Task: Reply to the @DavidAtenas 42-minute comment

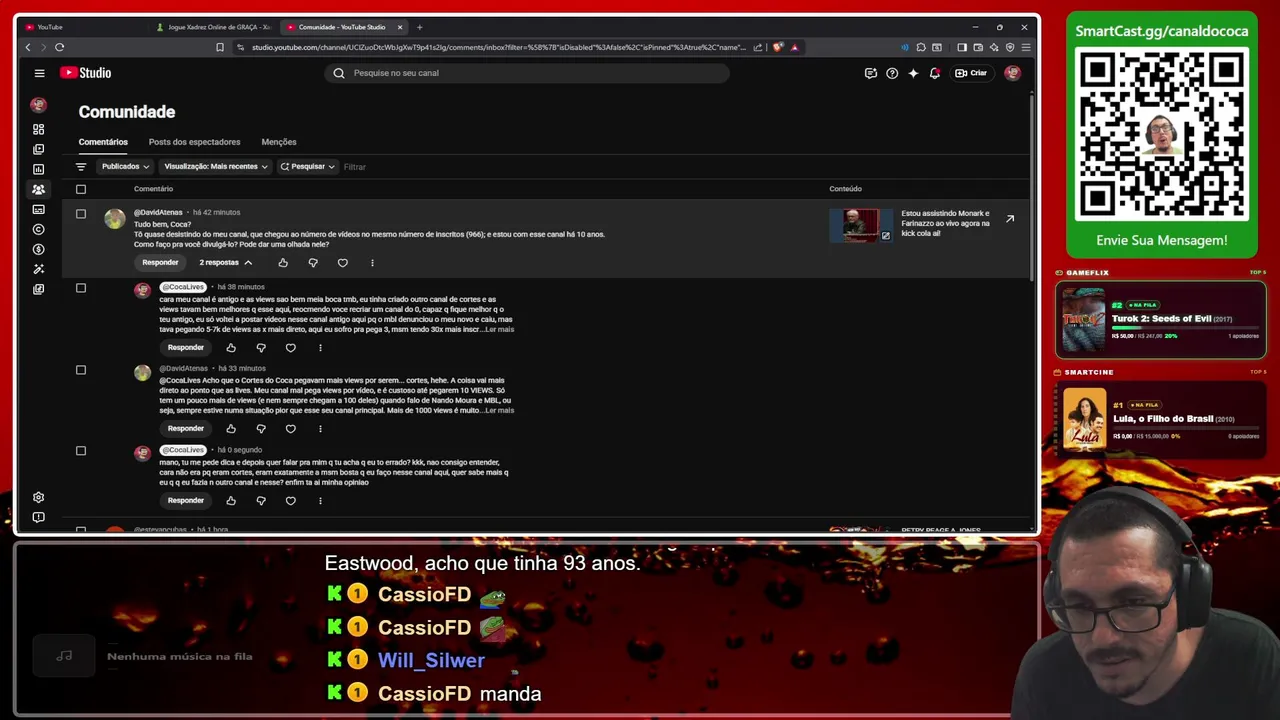Action: (x=160, y=263)
